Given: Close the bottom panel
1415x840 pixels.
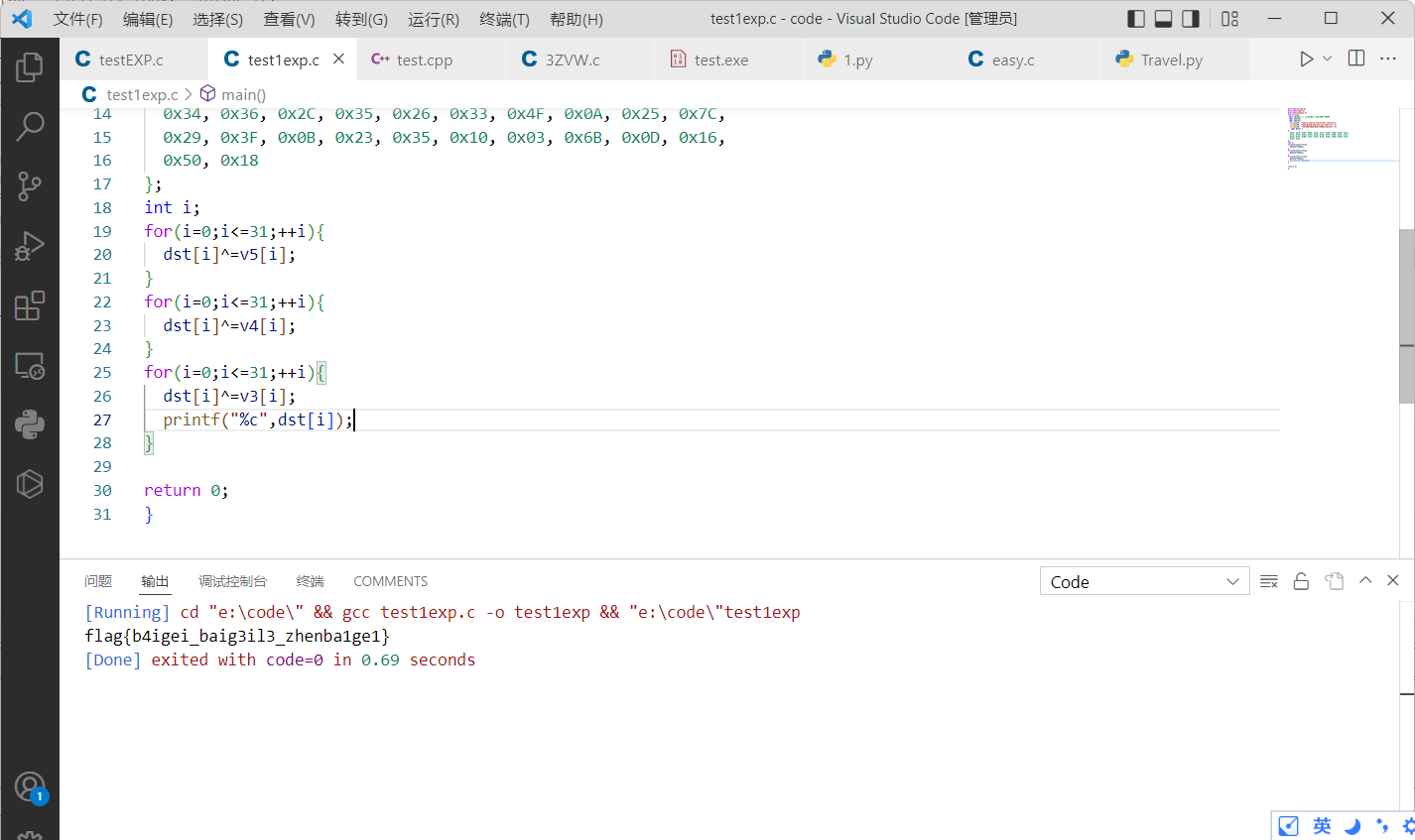Looking at the screenshot, I should pyautogui.click(x=1393, y=581).
